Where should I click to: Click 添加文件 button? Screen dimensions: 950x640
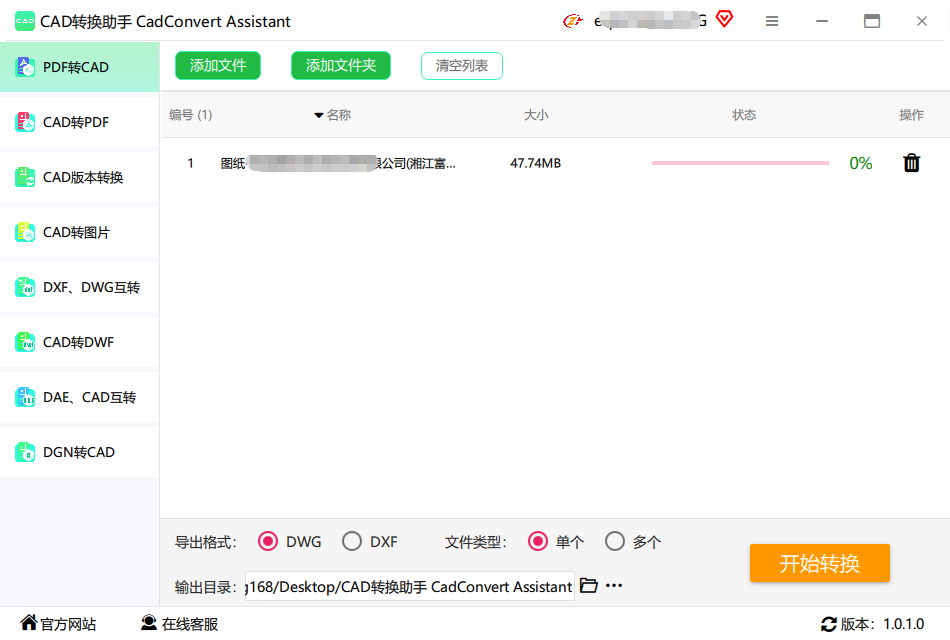218,66
